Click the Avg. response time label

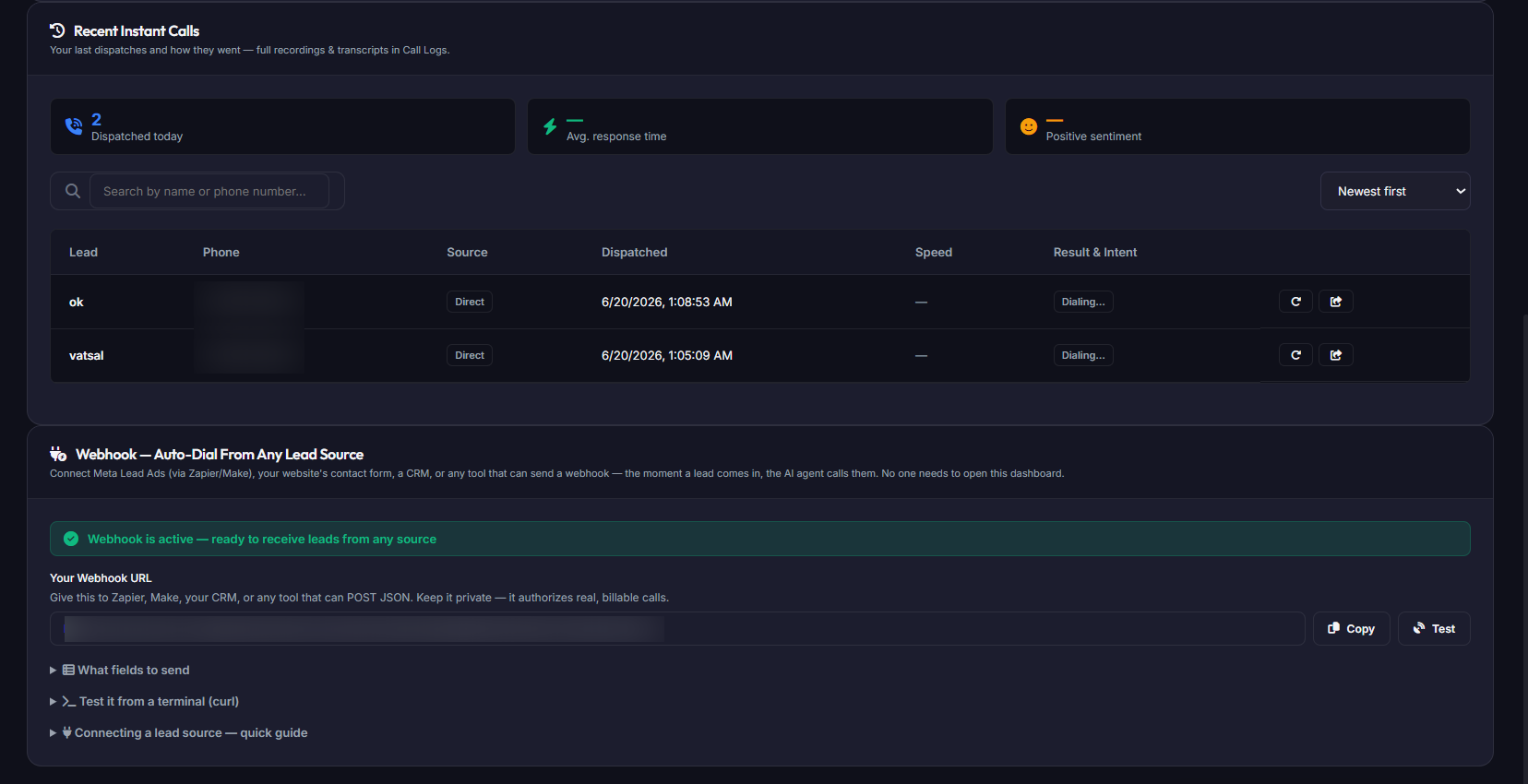(x=616, y=136)
